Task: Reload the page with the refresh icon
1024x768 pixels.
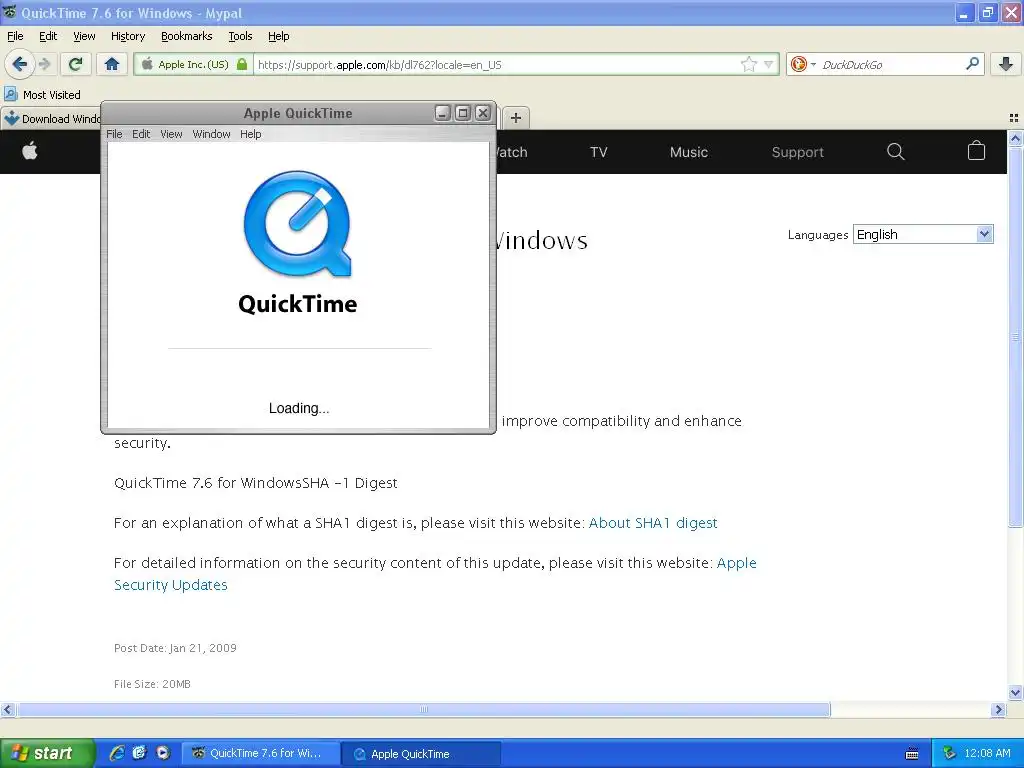Action: (76, 64)
